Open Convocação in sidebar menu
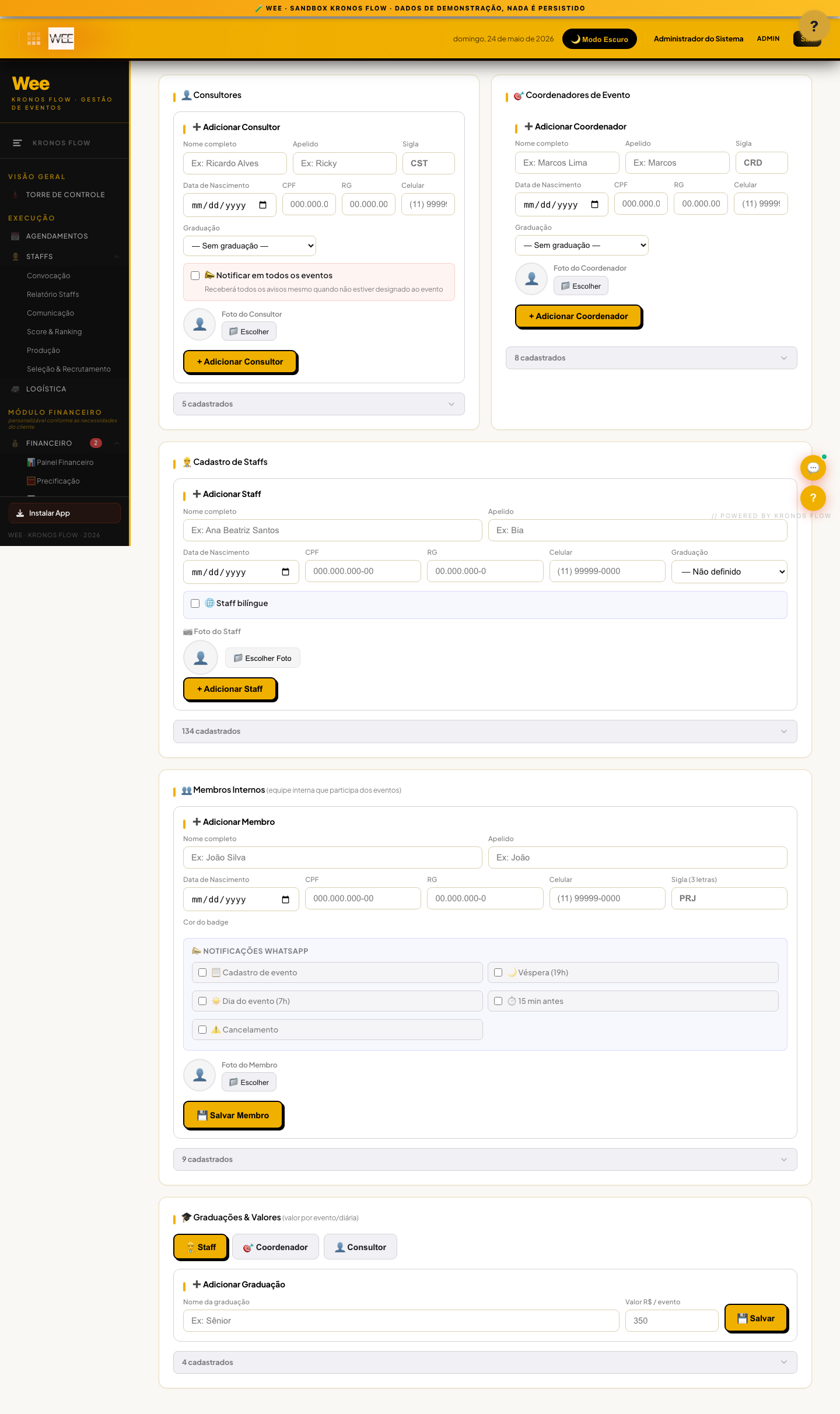 [48, 276]
